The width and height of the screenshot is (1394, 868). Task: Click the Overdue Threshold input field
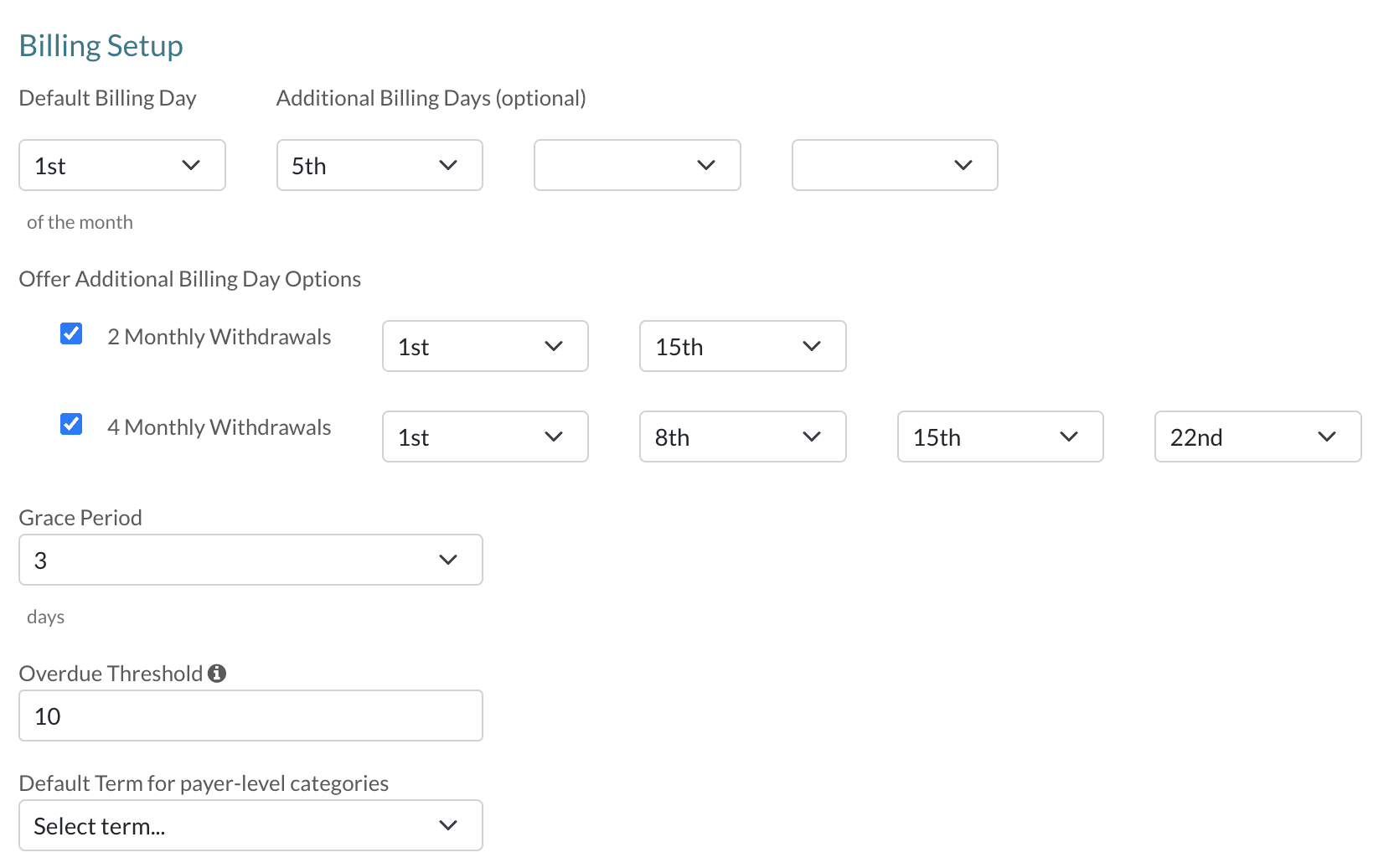250,716
